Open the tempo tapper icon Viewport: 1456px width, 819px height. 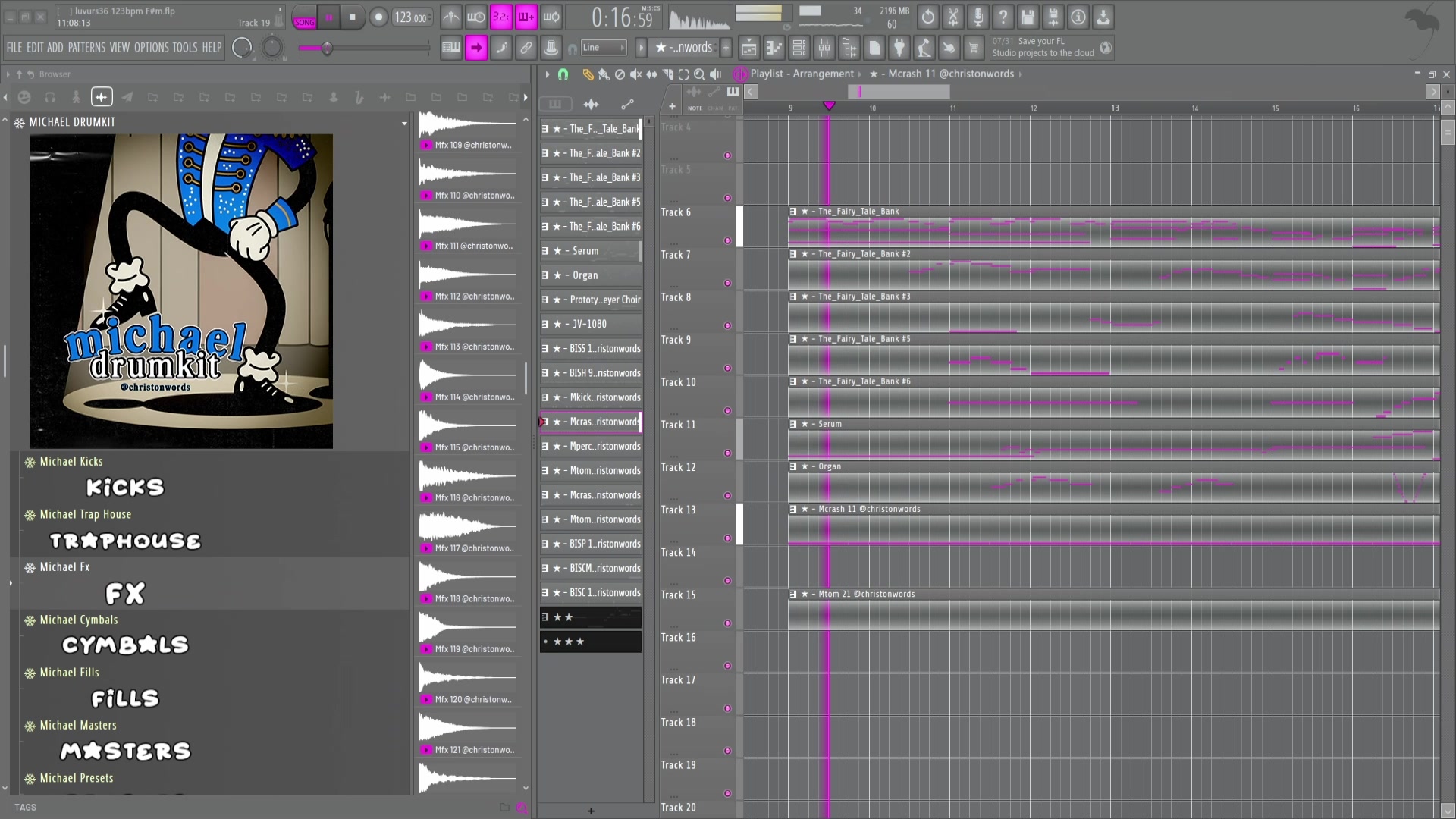tap(924, 49)
